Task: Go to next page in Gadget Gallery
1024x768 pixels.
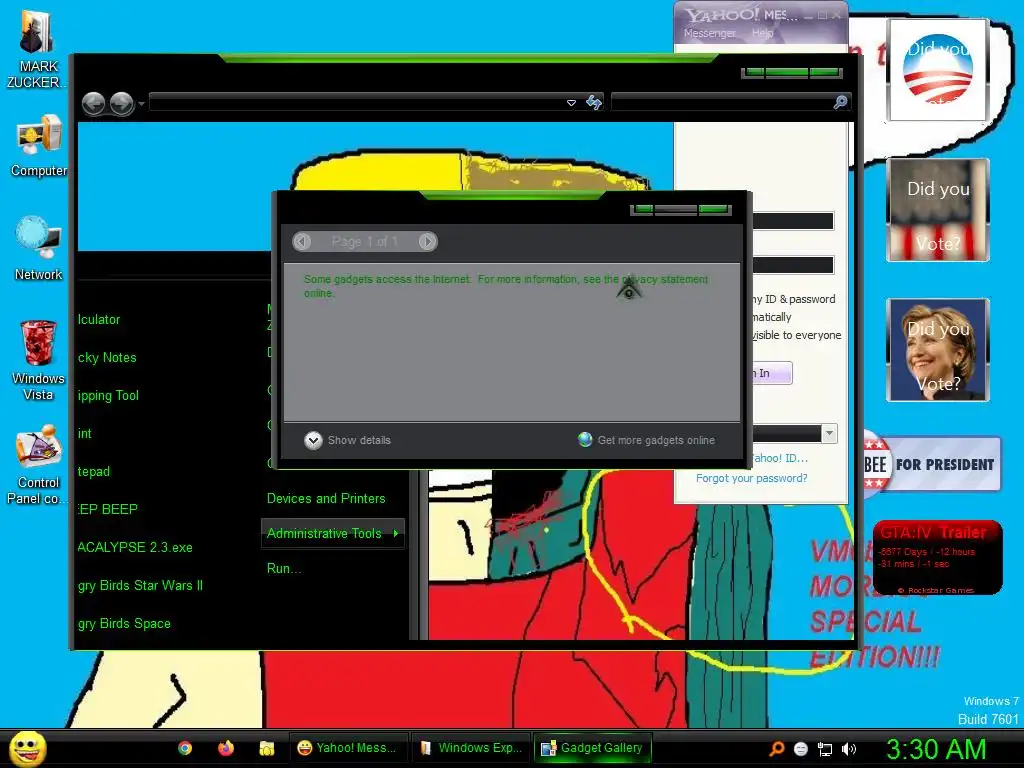Action: [427, 242]
